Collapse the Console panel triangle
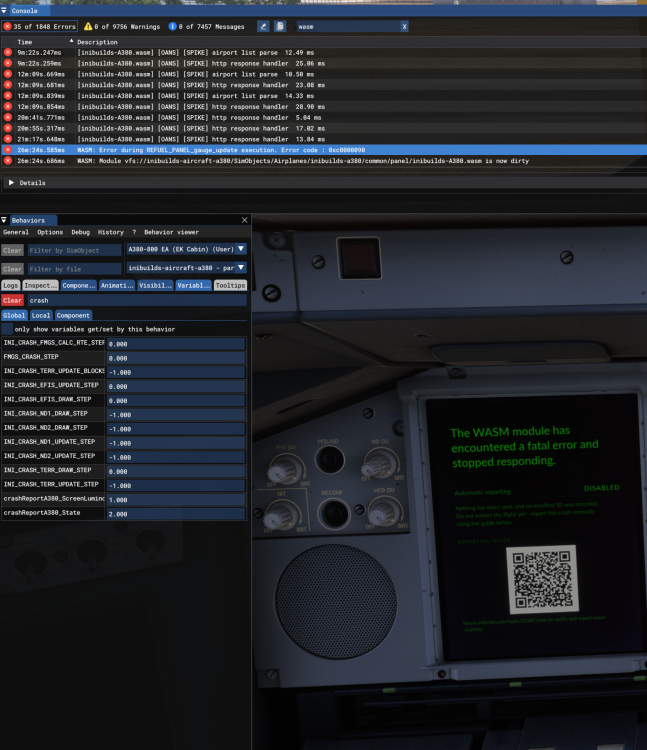This screenshot has height=750, width=647. 4,10
